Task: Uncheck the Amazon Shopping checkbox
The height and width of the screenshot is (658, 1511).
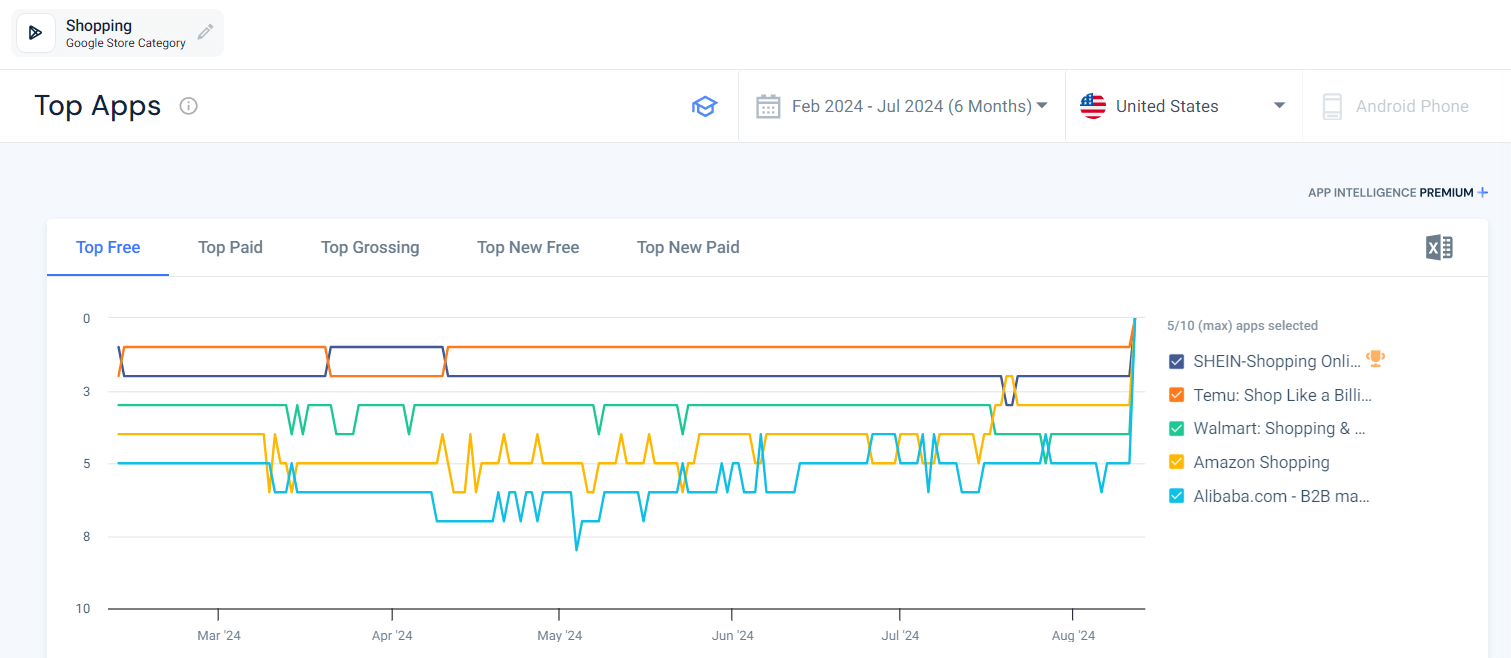Action: (x=1176, y=462)
